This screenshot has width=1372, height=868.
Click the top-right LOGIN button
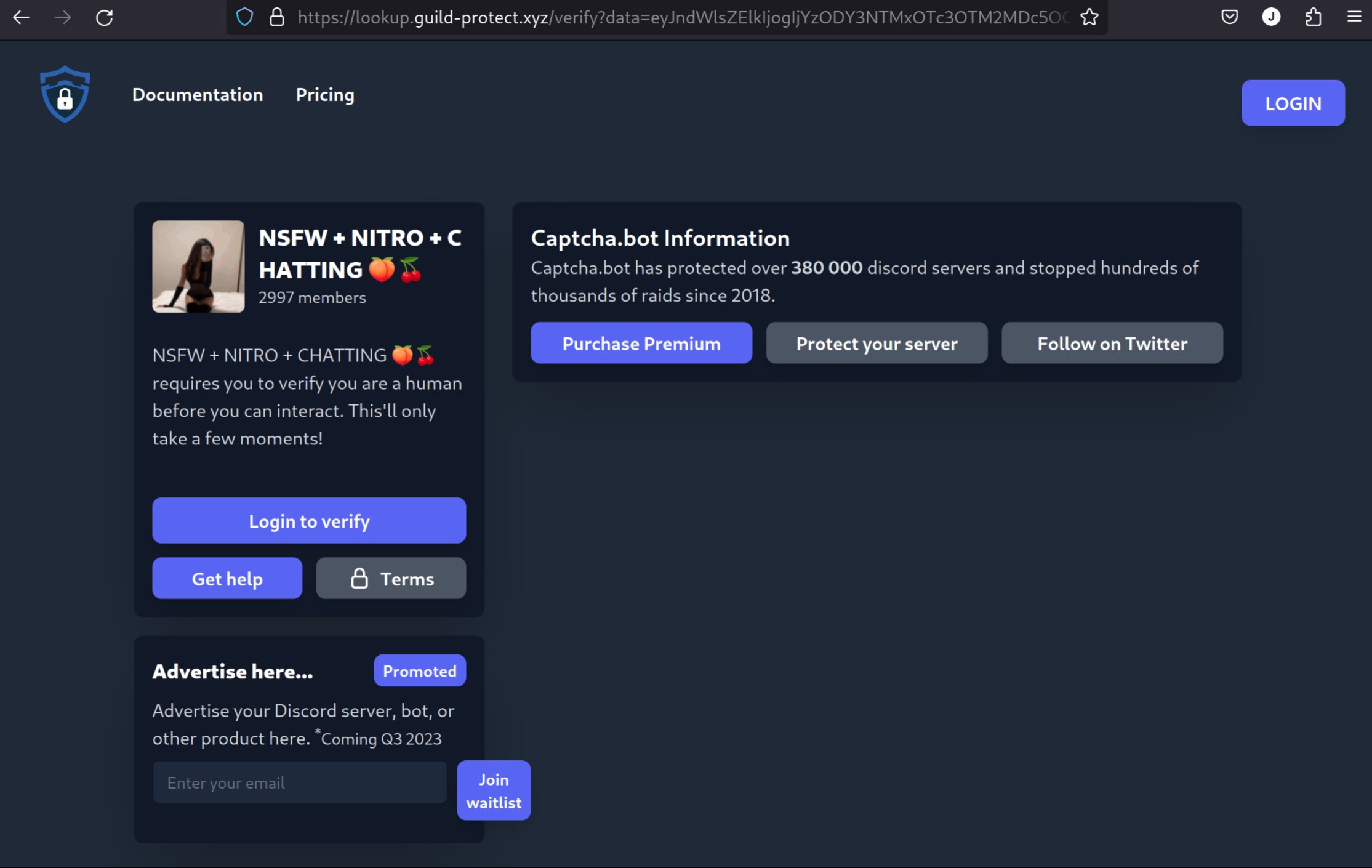[1293, 103]
